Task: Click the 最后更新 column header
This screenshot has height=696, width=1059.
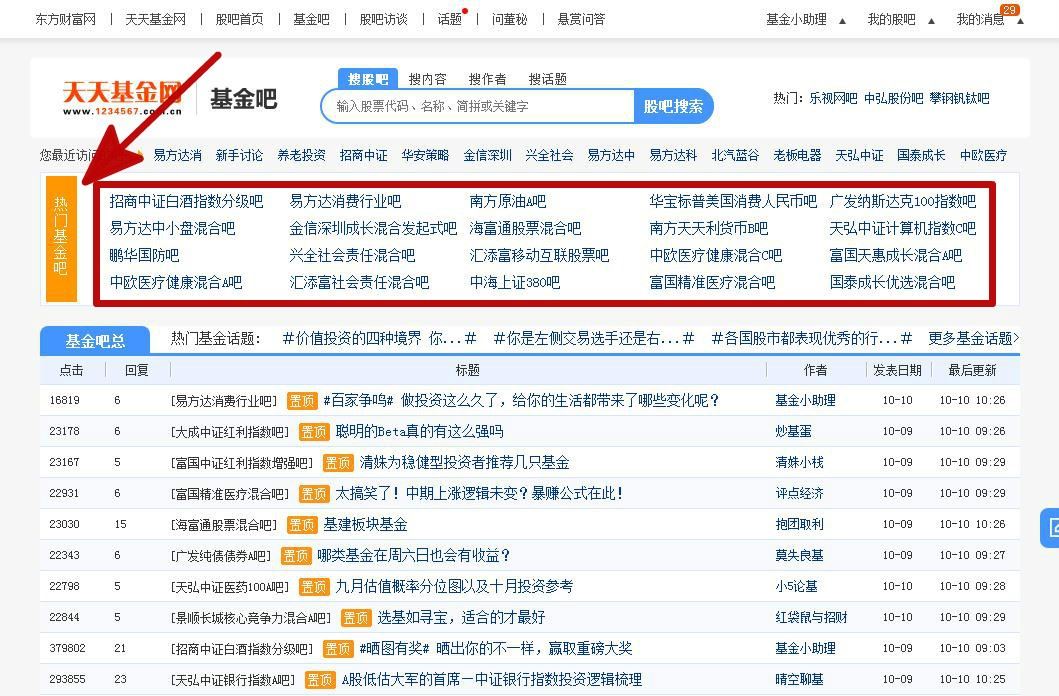Action: (973, 370)
